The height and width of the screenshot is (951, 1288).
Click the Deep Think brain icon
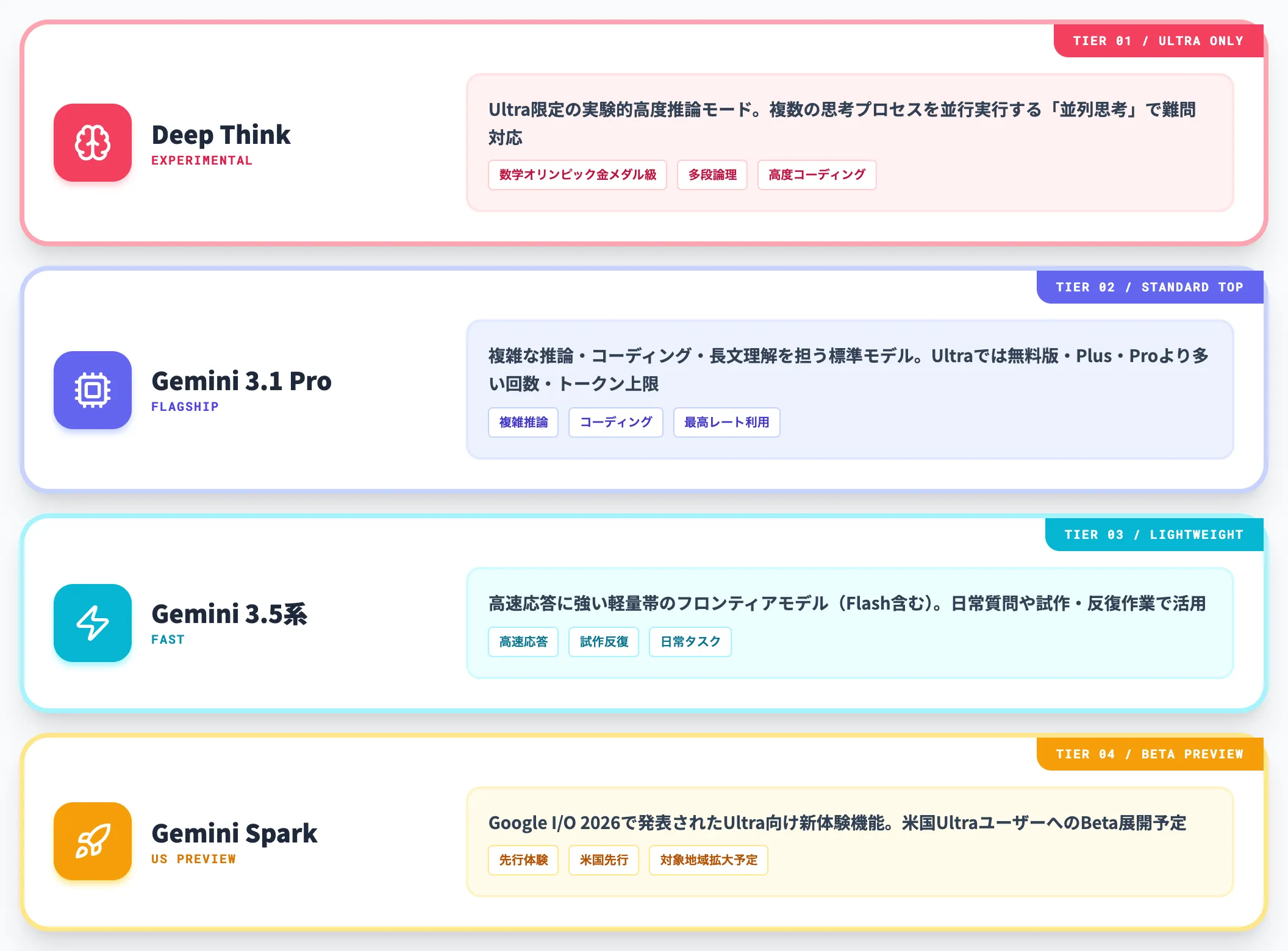[x=93, y=143]
